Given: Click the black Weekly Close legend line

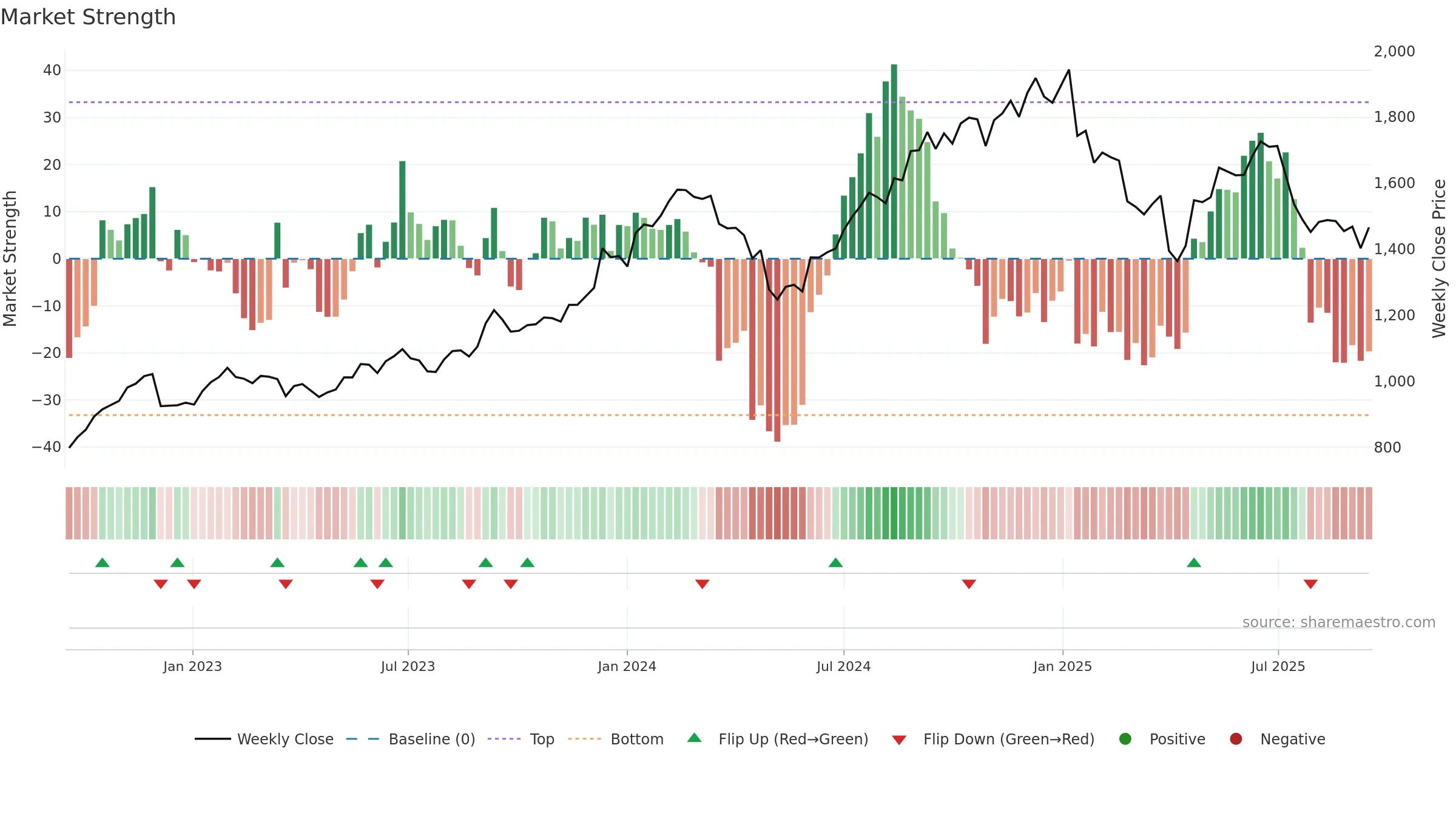Looking at the screenshot, I should 213,739.
